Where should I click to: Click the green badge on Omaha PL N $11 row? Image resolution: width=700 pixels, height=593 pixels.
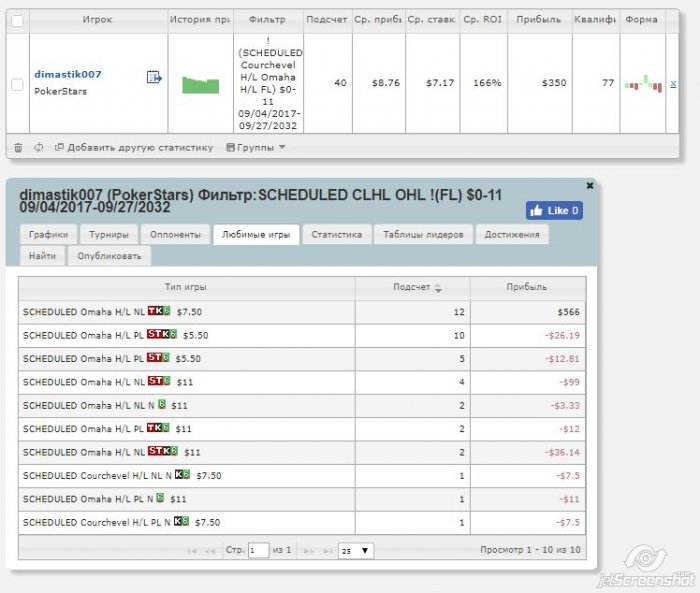160,497
